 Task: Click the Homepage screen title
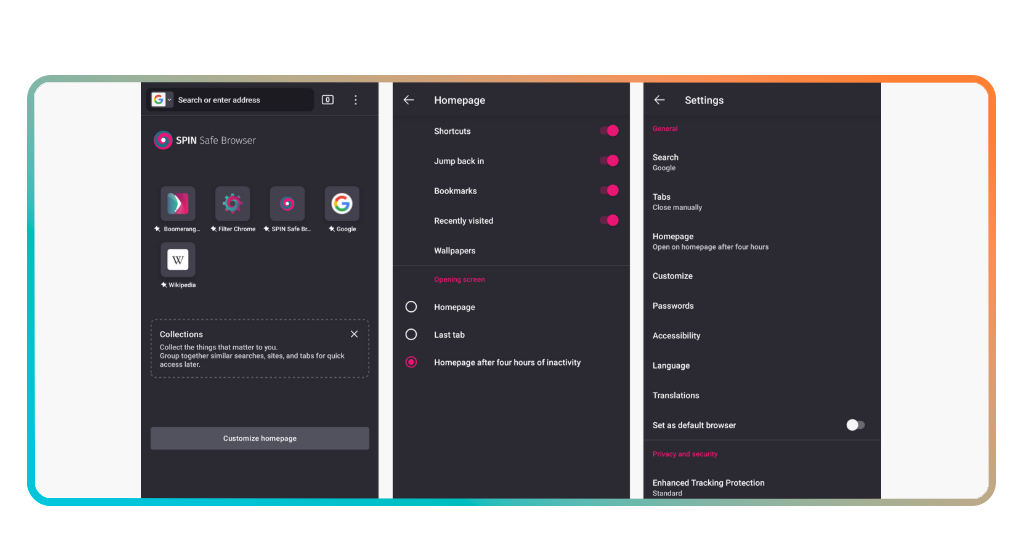coord(459,100)
